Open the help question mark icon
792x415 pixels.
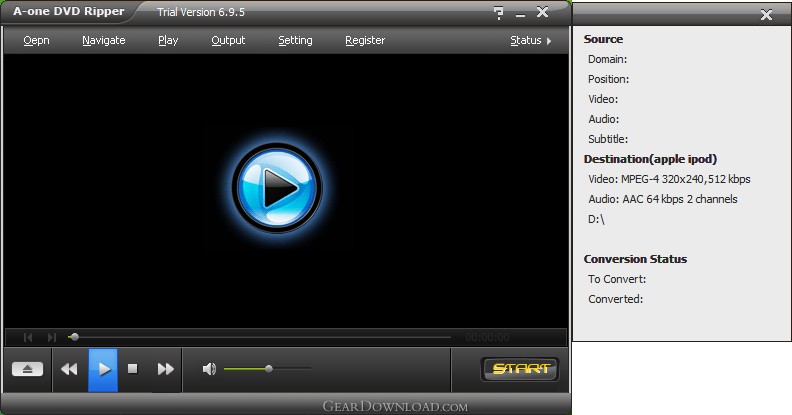pos(499,13)
